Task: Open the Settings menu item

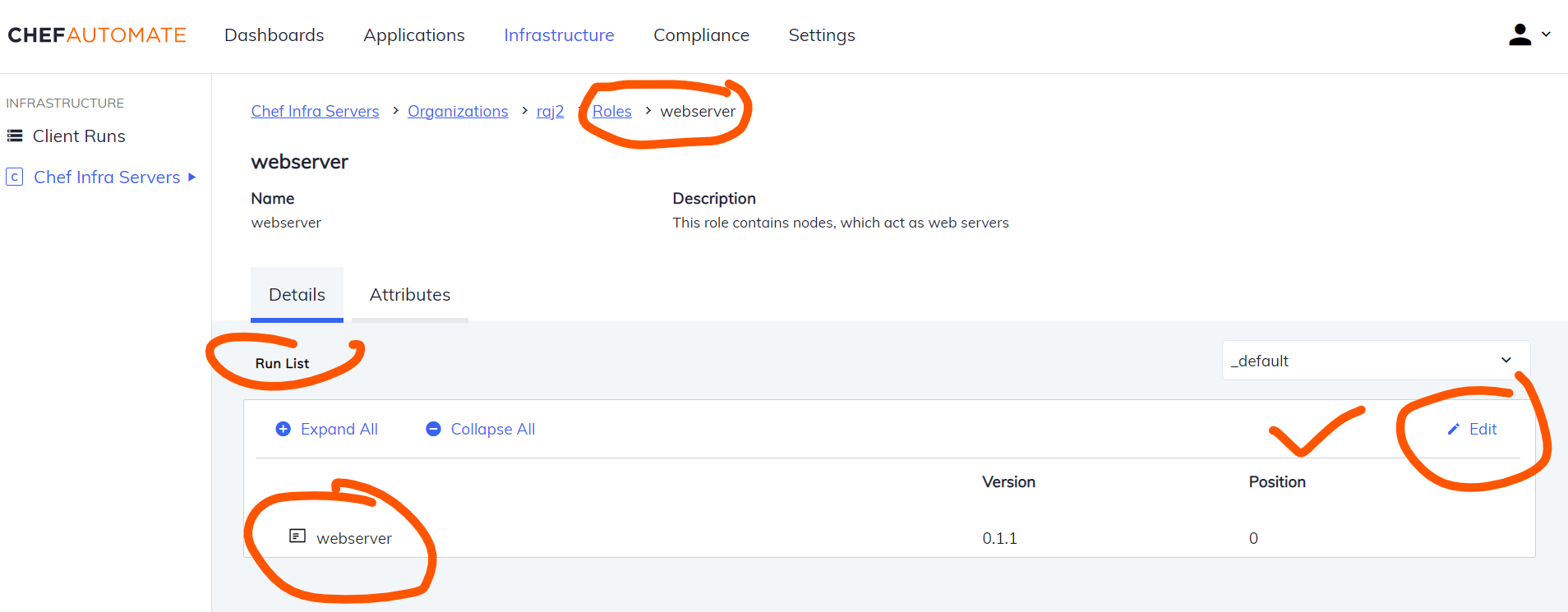Action: click(822, 35)
